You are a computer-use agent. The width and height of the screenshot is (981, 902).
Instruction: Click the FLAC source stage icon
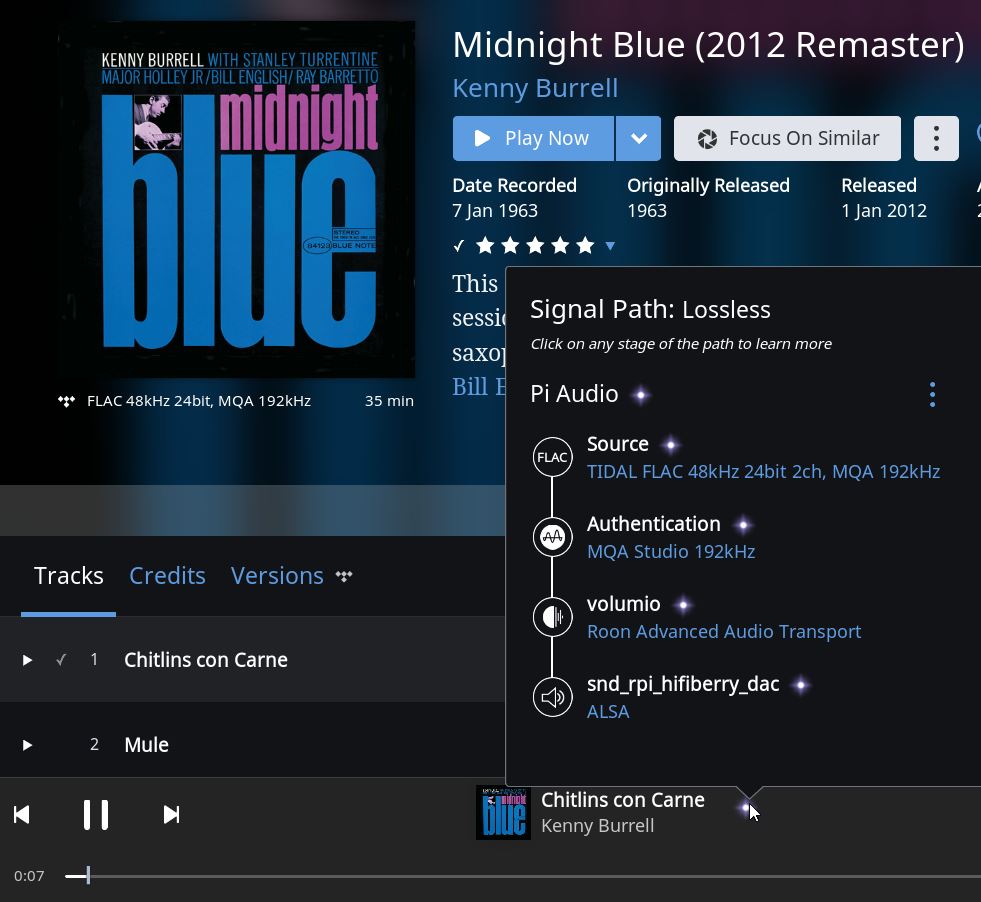point(552,457)
